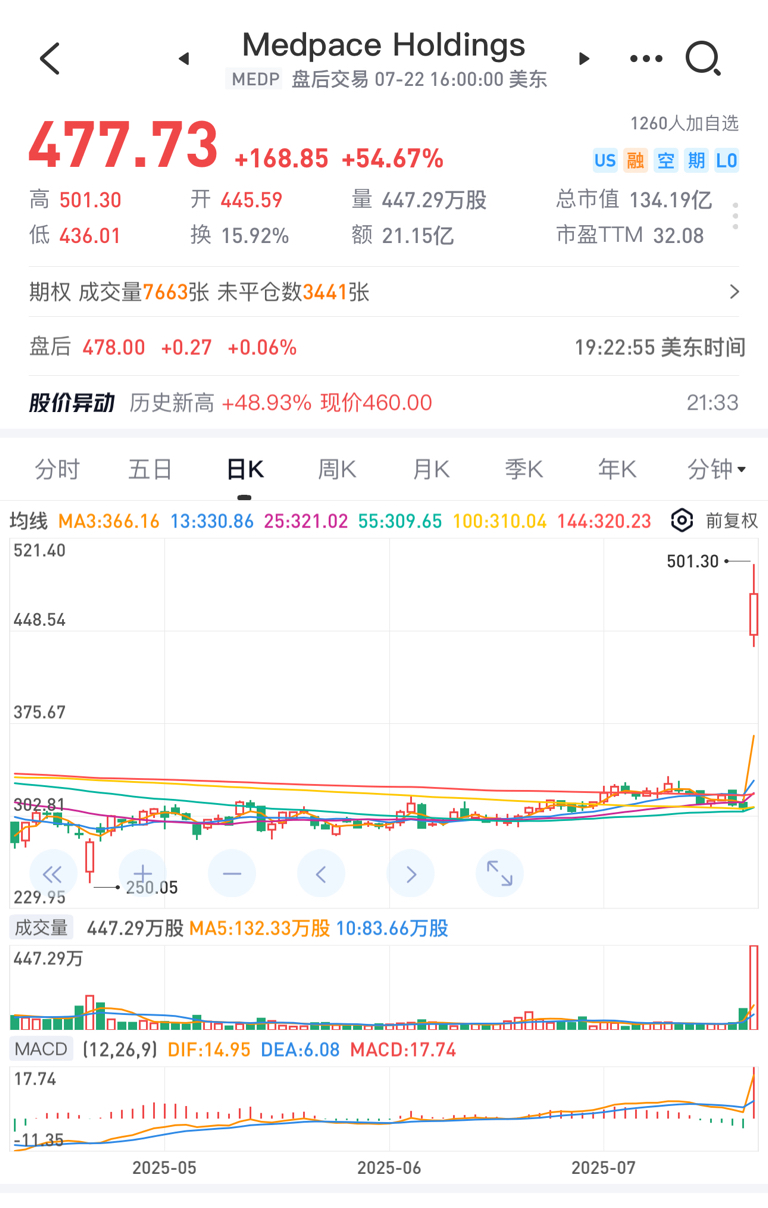The height and width of the screenshot is (1208, 768).
Task: Zoom out chart with minus button
Action: (232, 874)
